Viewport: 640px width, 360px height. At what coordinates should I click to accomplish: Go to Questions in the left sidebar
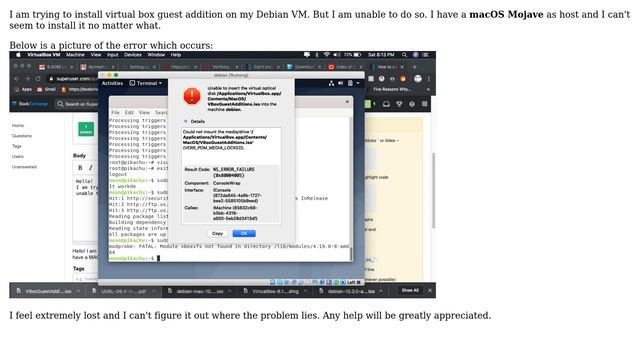tap(22, 136)
